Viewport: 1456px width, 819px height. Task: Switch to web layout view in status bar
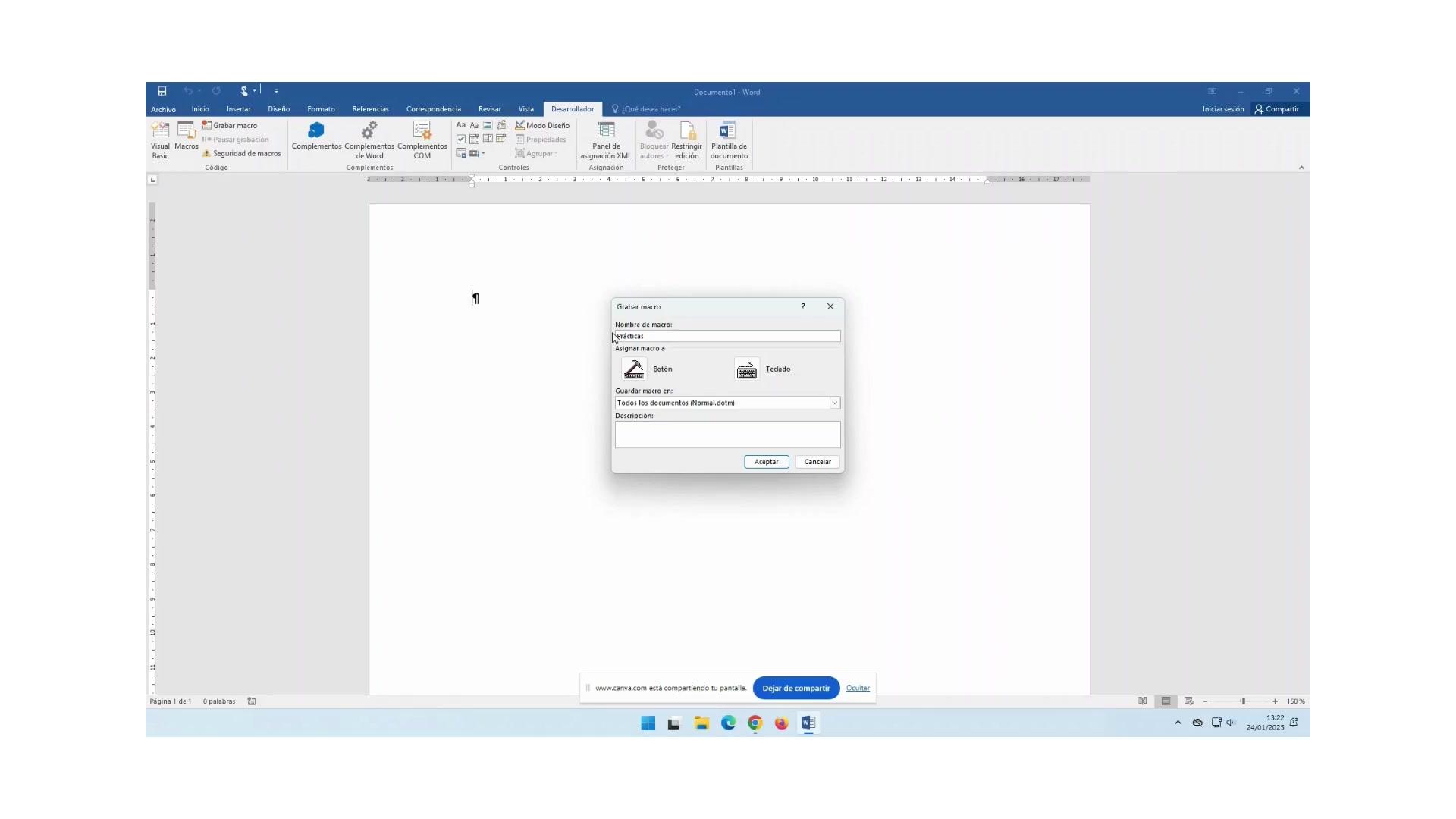point(1189,701)
